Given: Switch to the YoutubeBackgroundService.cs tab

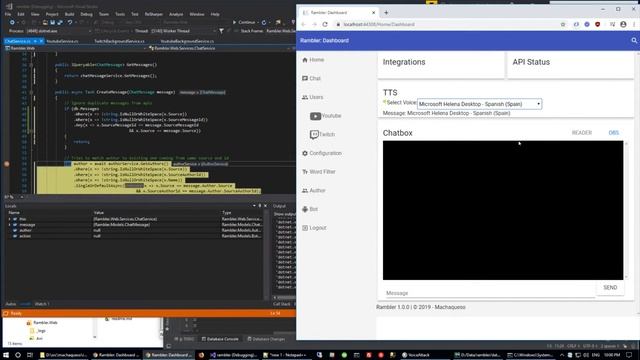Looking at the screenshot, I should click(187, 41).
